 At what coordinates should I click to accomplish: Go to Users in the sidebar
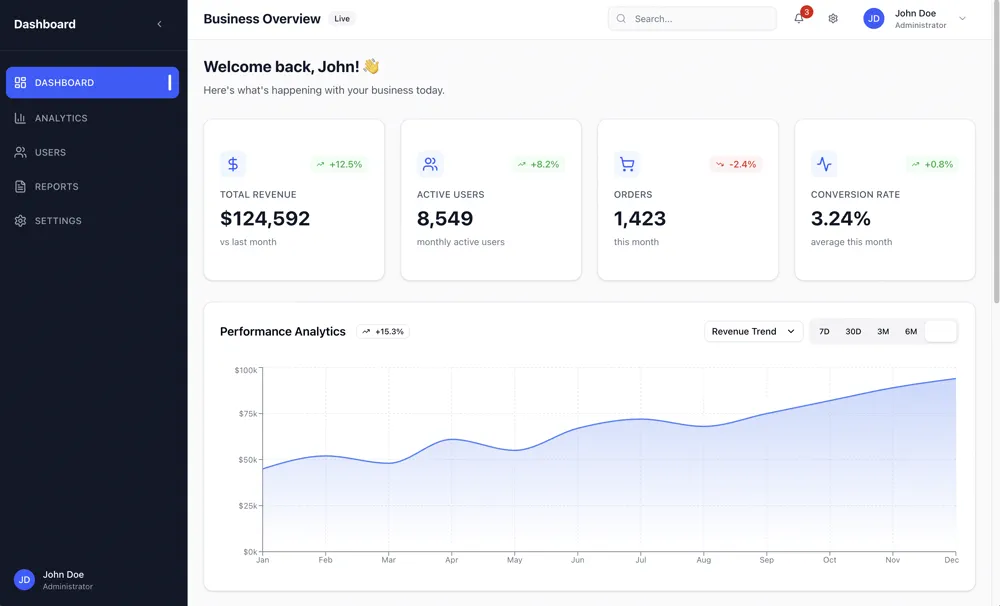point(50,153)
